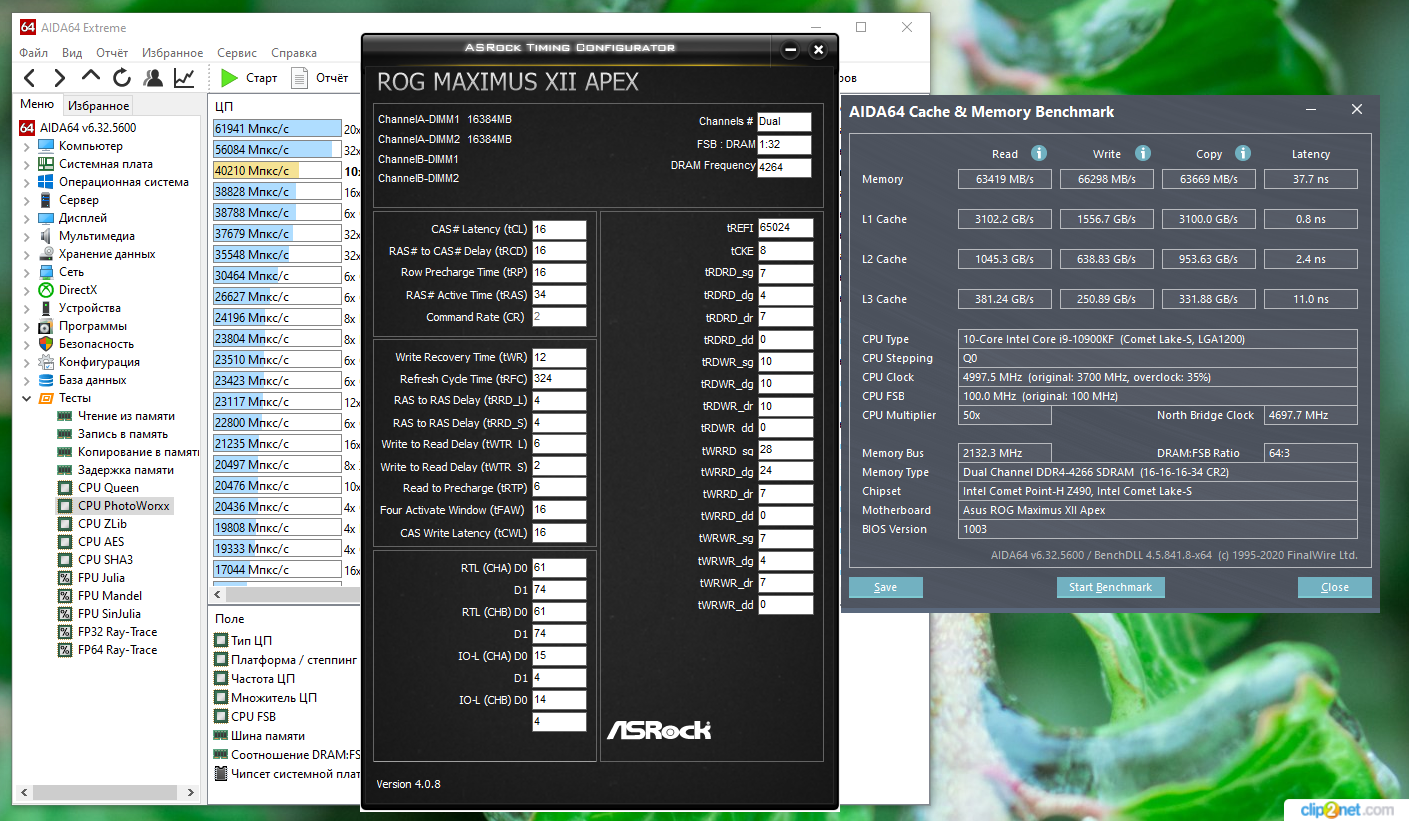
Task: Expand the База данных tree node
Action: 27,380
